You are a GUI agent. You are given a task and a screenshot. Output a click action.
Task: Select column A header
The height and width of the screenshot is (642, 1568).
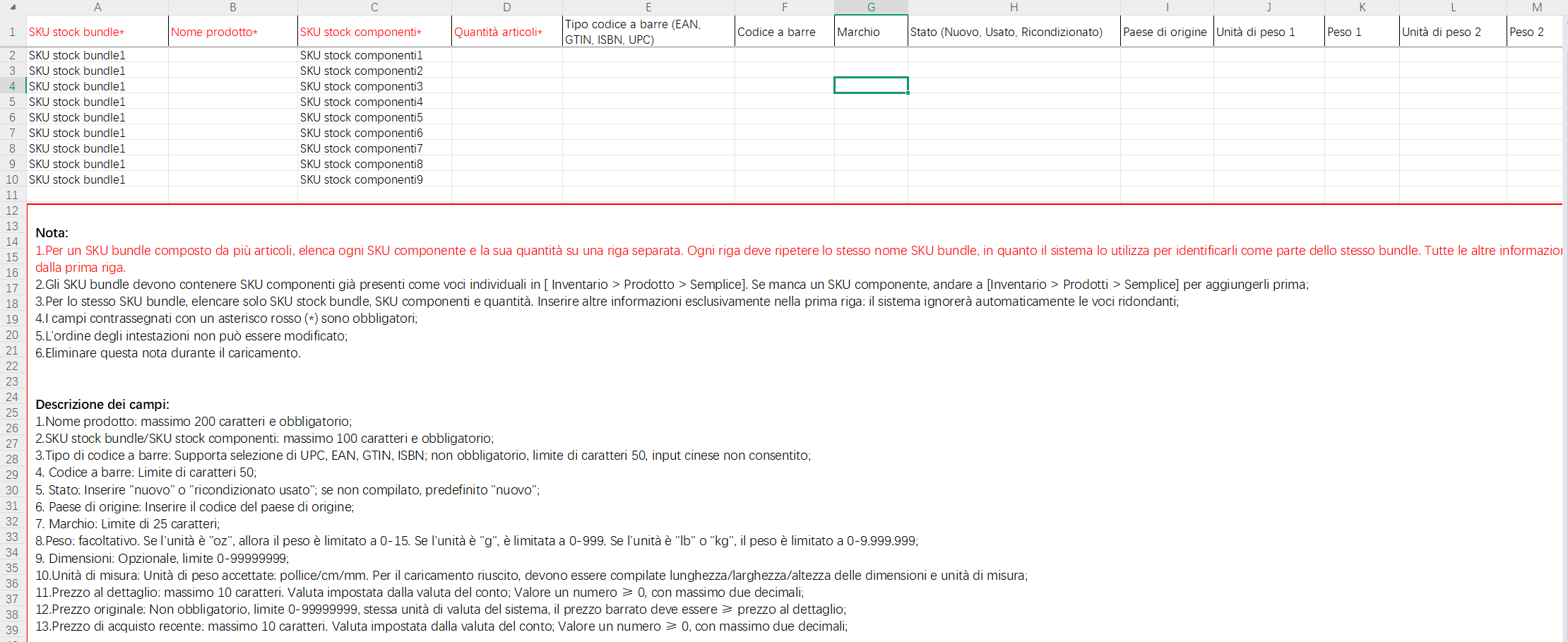click(x=97, y=7)
